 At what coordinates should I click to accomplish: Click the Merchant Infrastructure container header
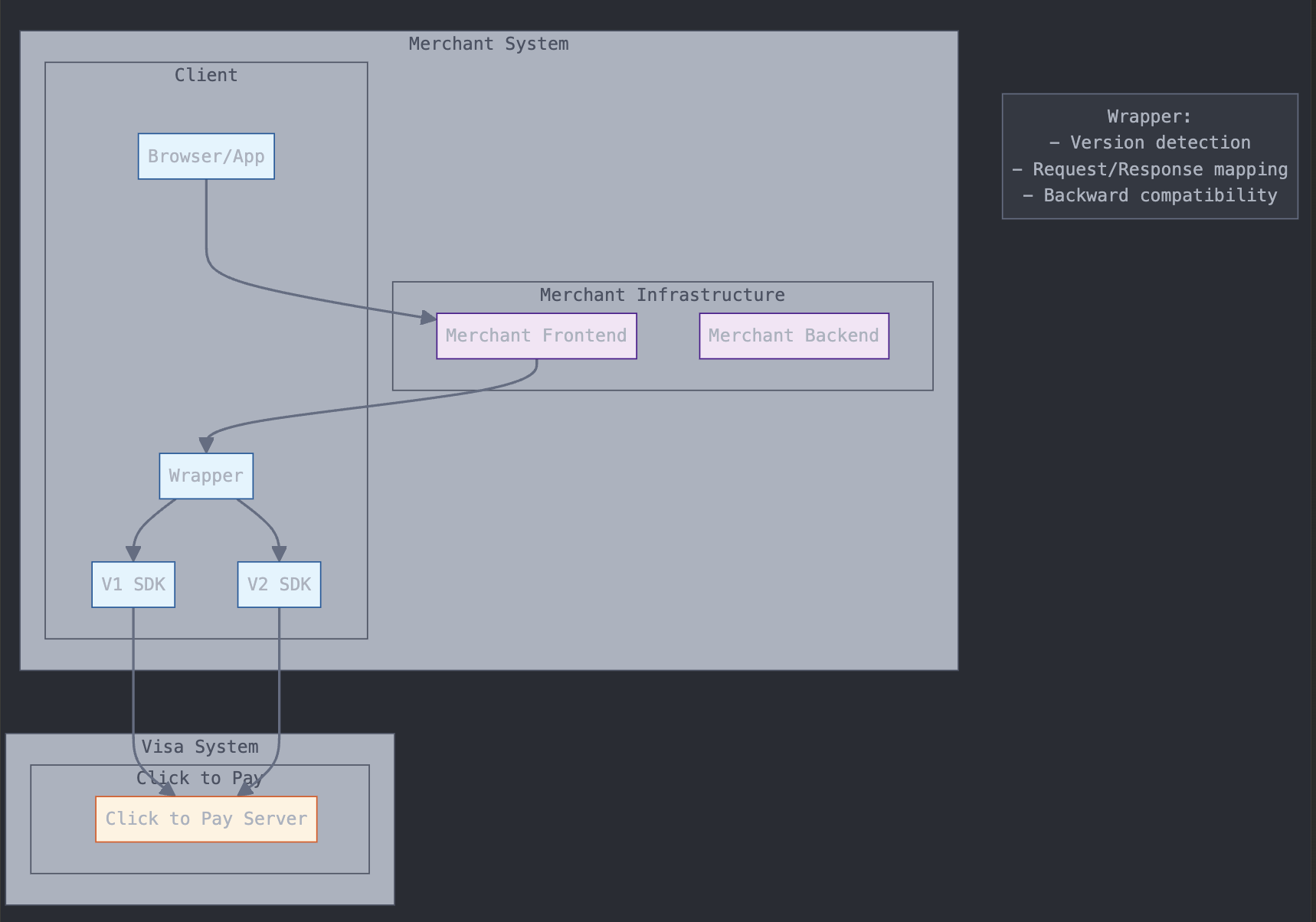coord(661,294)
